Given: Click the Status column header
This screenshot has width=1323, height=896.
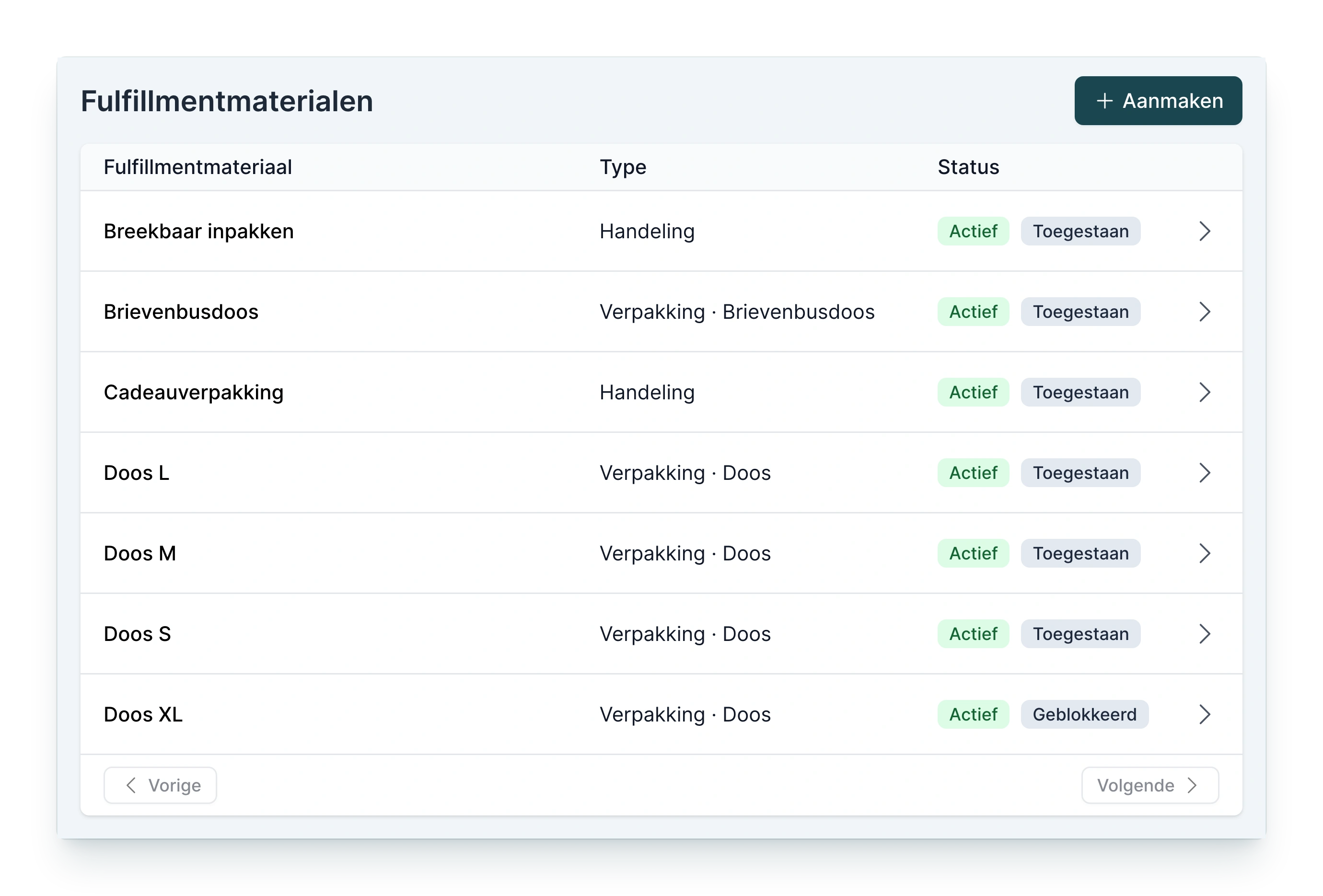Looking at the screenshot, I should point(968,167).
